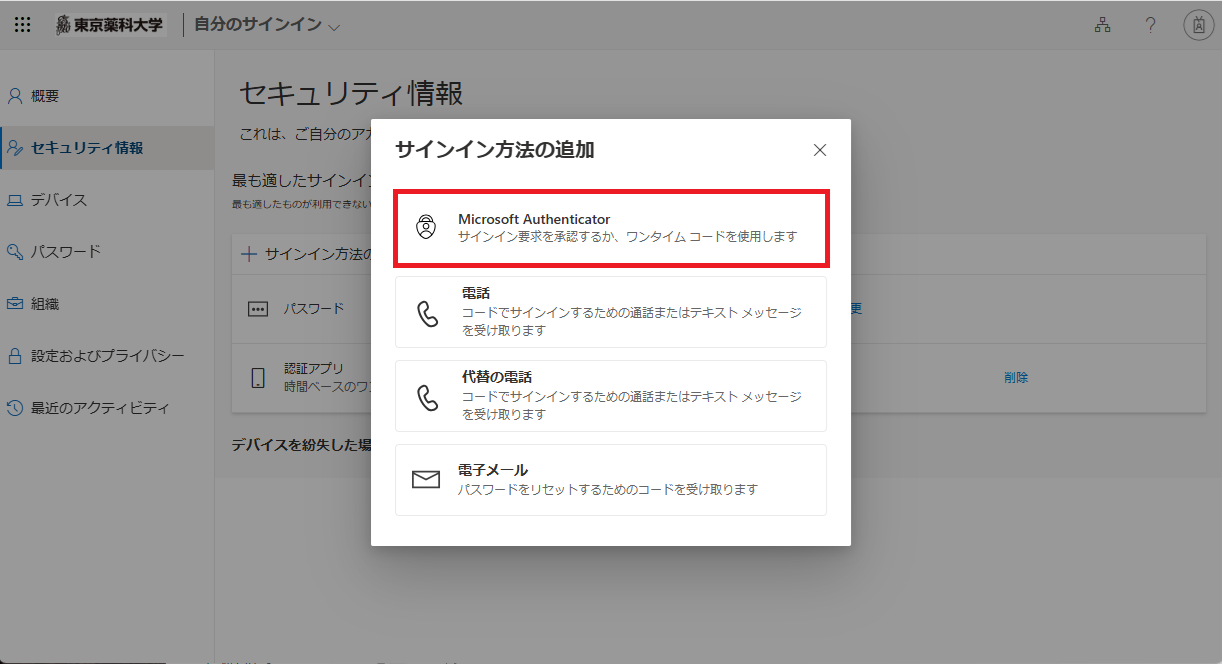
Task: Click the organization switcher icon in top bar
Action: click(x=1102, y=25)
